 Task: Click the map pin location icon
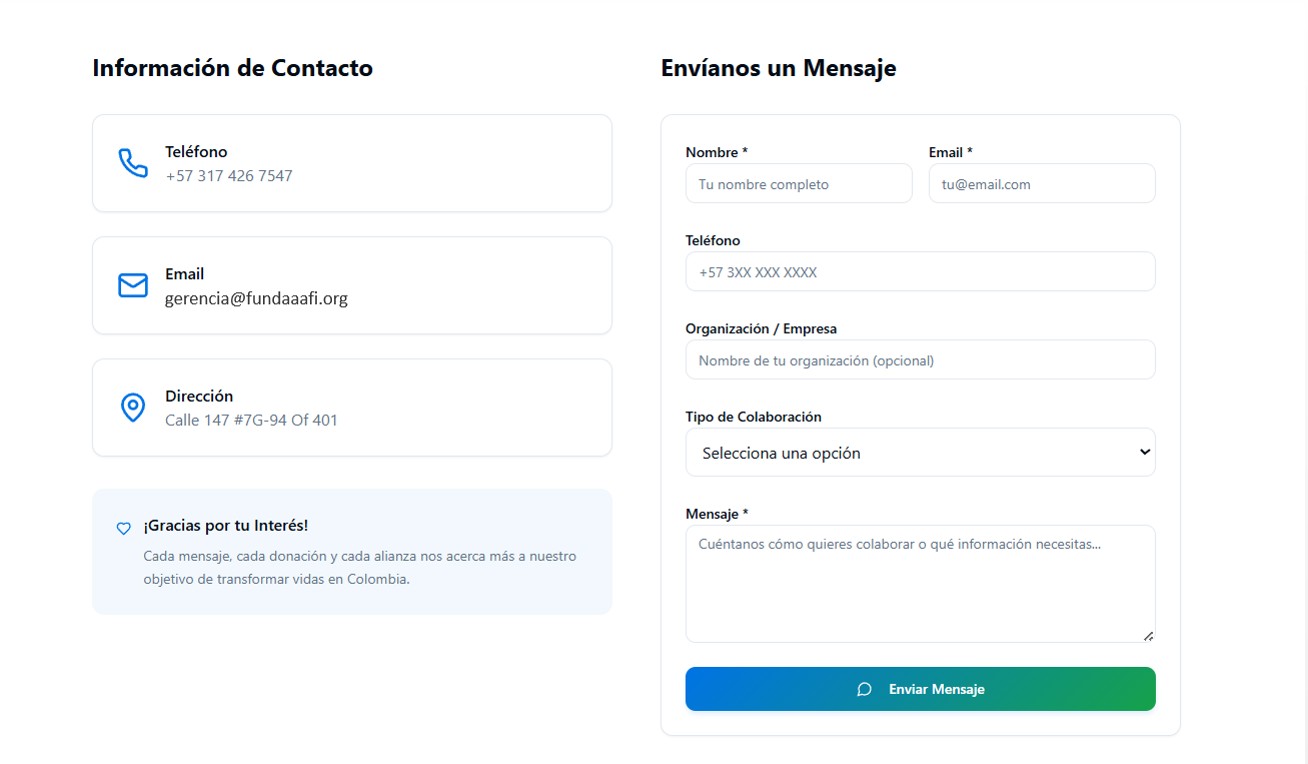pos(133,407)
